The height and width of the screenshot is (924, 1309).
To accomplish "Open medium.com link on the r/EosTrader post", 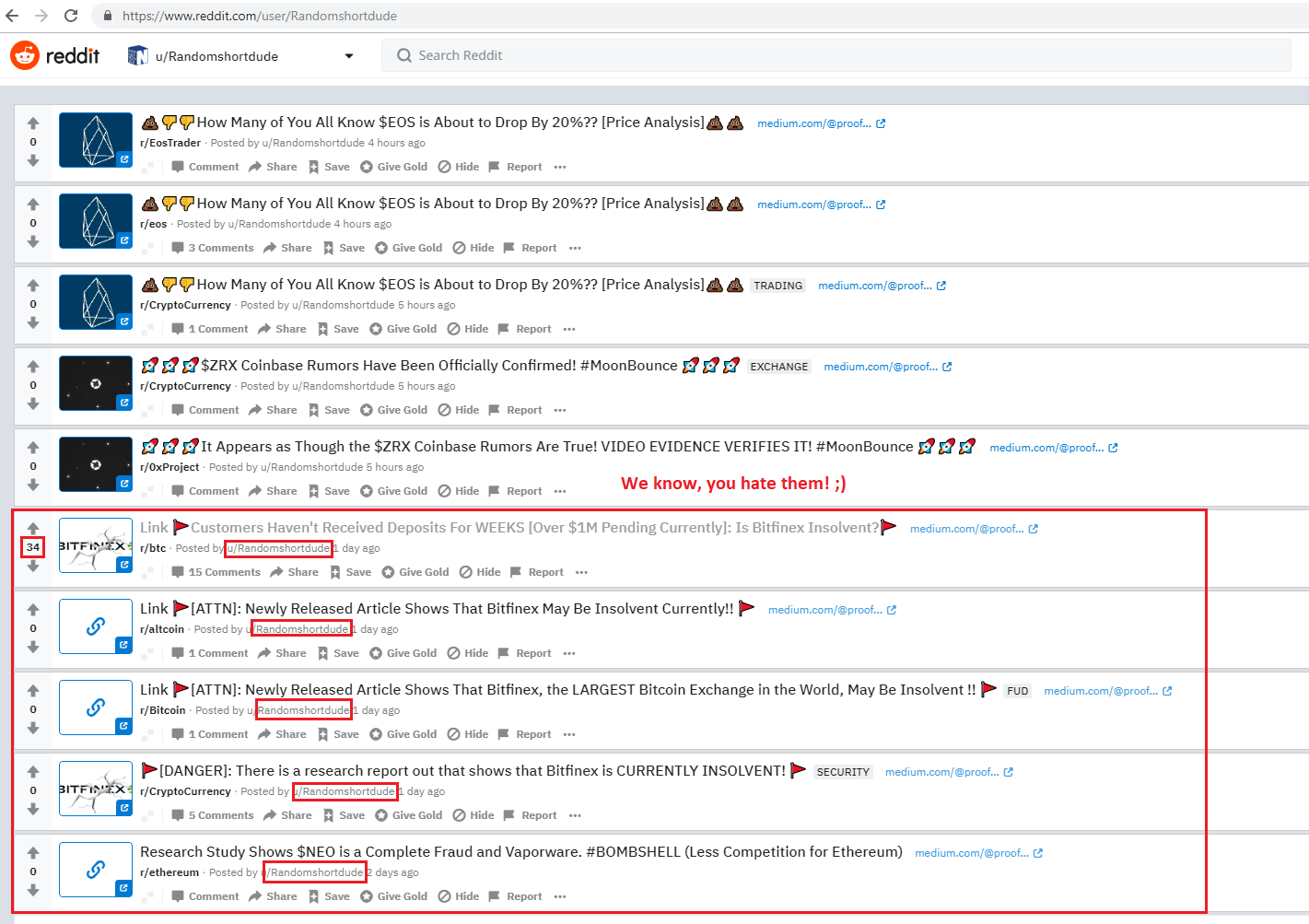I will 821,123.
